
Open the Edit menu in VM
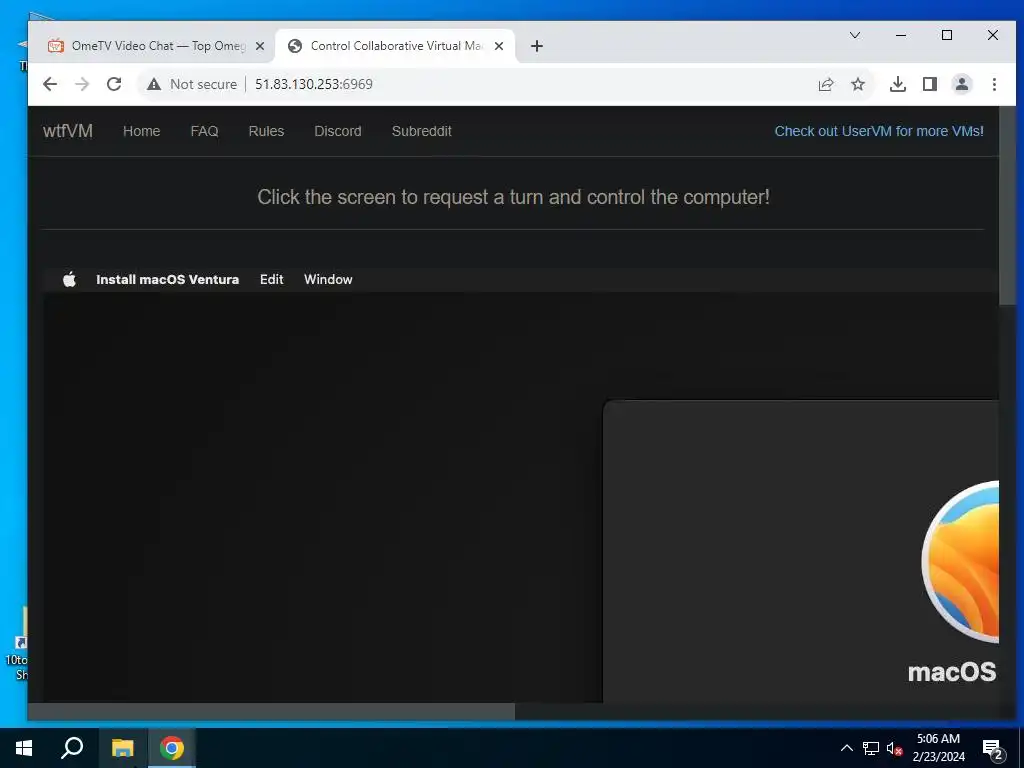coord(272,280)
